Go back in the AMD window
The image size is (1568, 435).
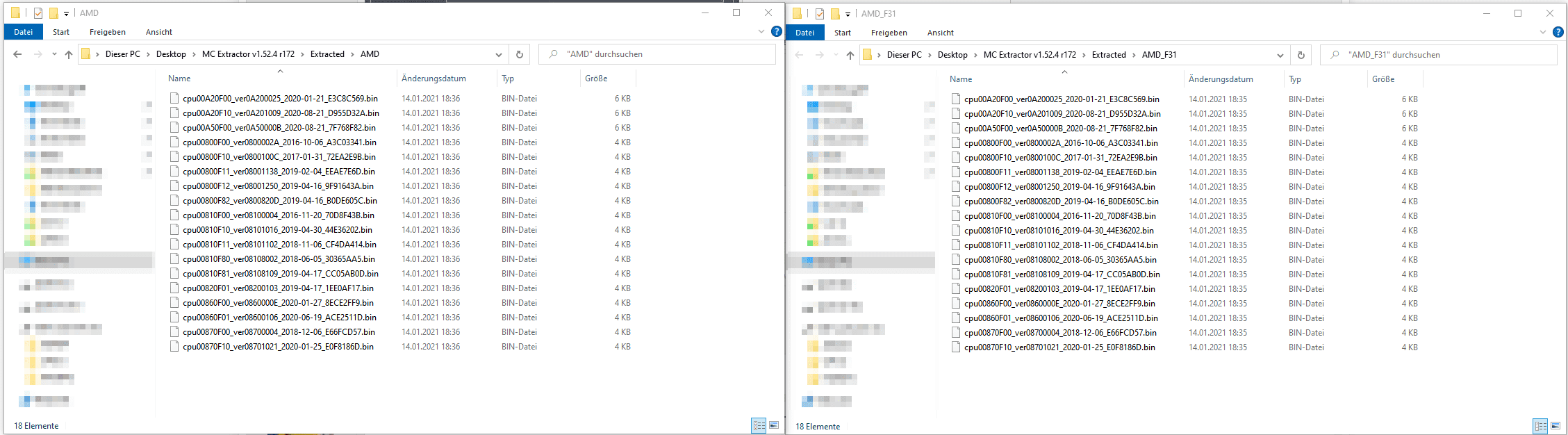[x=17, y=54]
